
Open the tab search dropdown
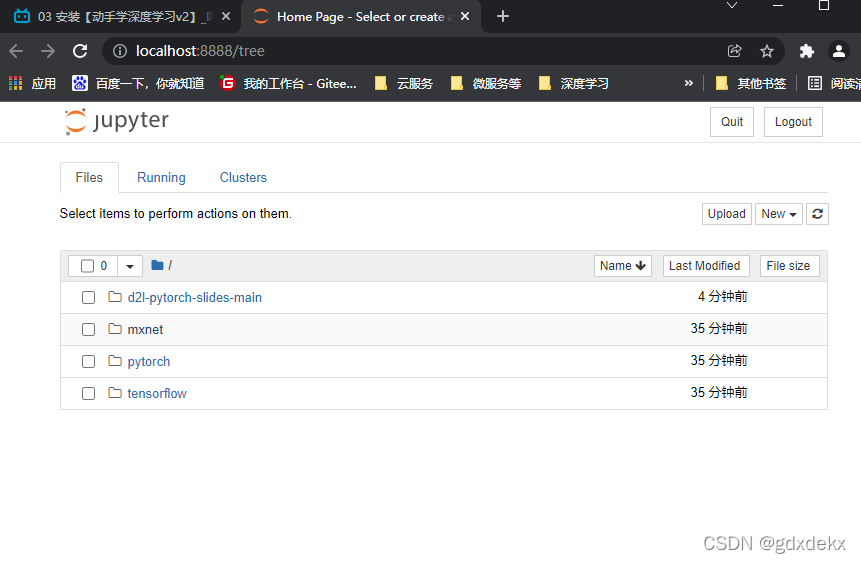point(731,5)
